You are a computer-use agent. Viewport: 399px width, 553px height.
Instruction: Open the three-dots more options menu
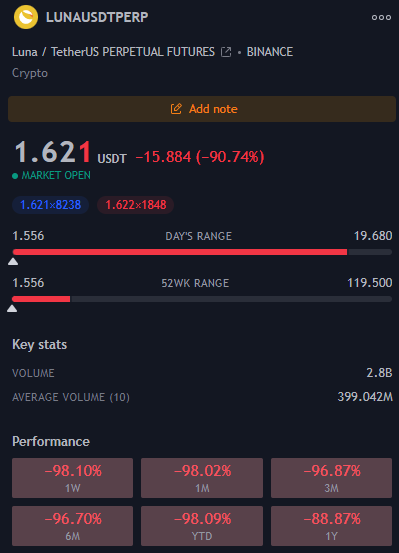[381, 17]
